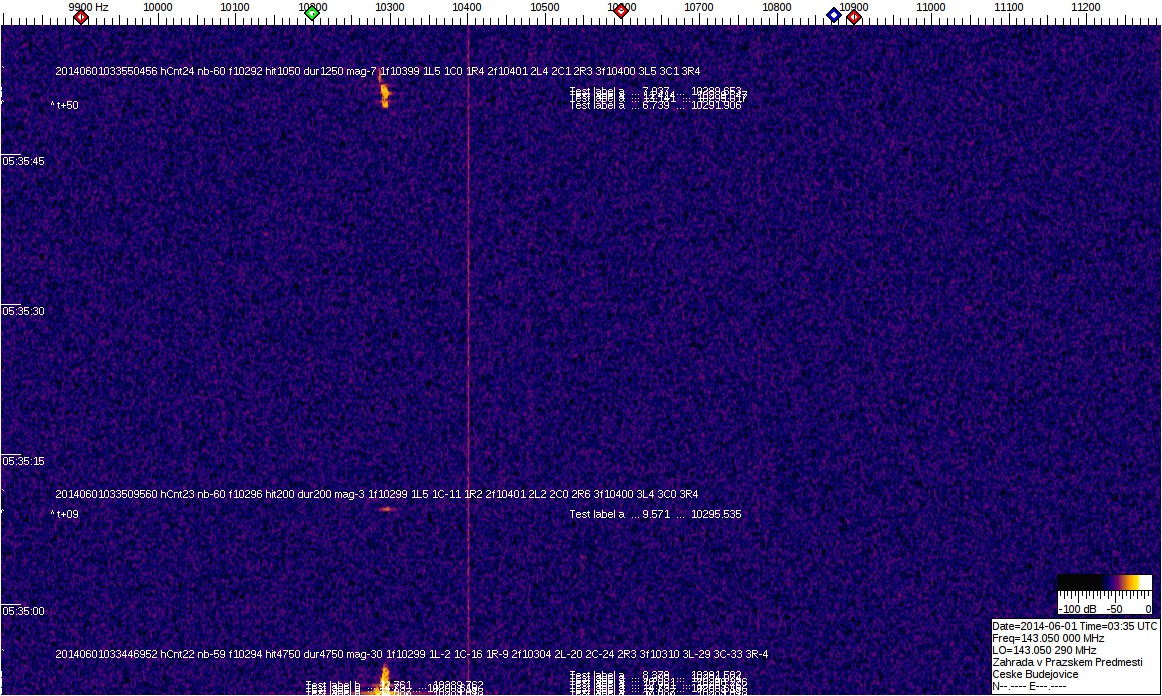The width and height of the screenshot is (1162, 696).
Task: Click the 05:35:30 time label
Action: 23,311
